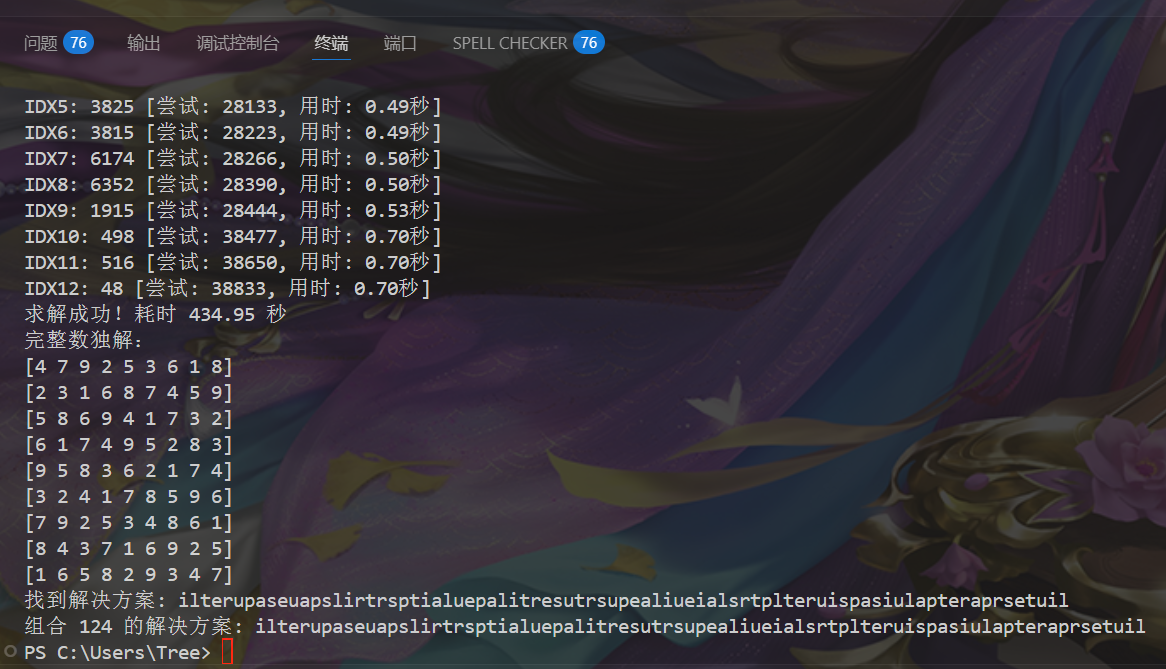Open the 输出 panel tab
The width and height of the screenshot is (1166, 669).
(x=144, y=43)
